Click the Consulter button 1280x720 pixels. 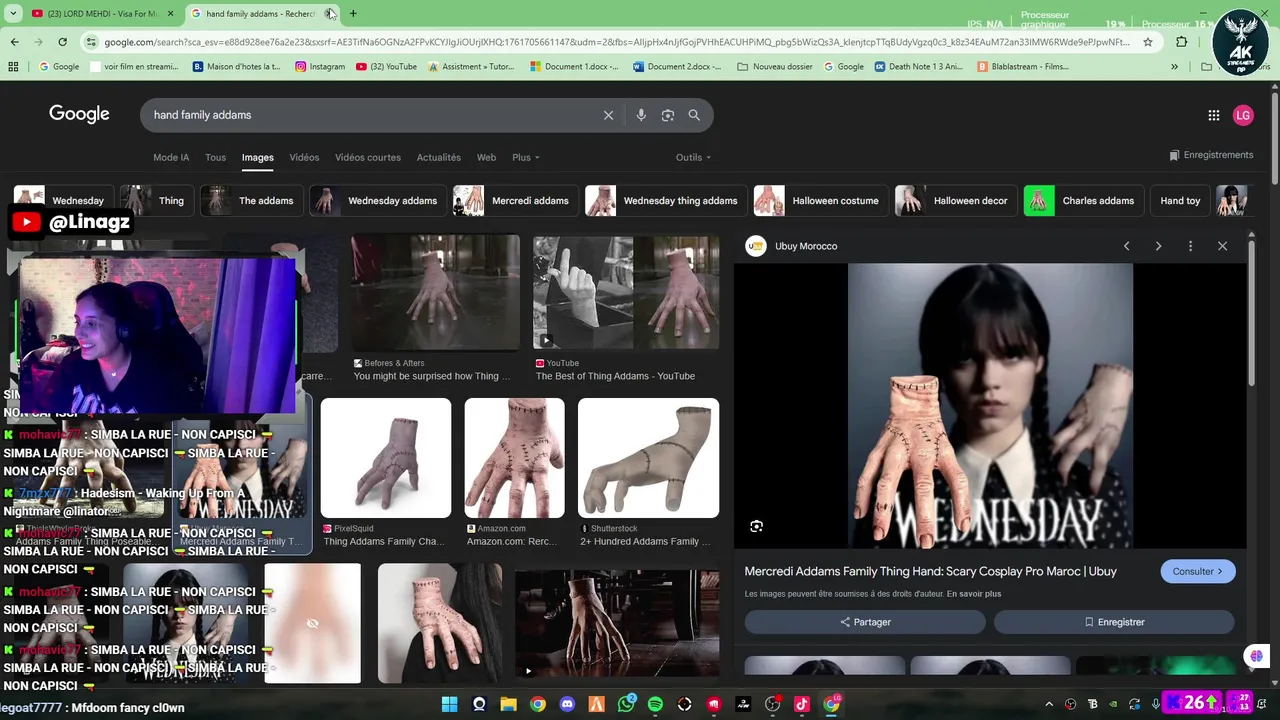(x=1198, y=572)
